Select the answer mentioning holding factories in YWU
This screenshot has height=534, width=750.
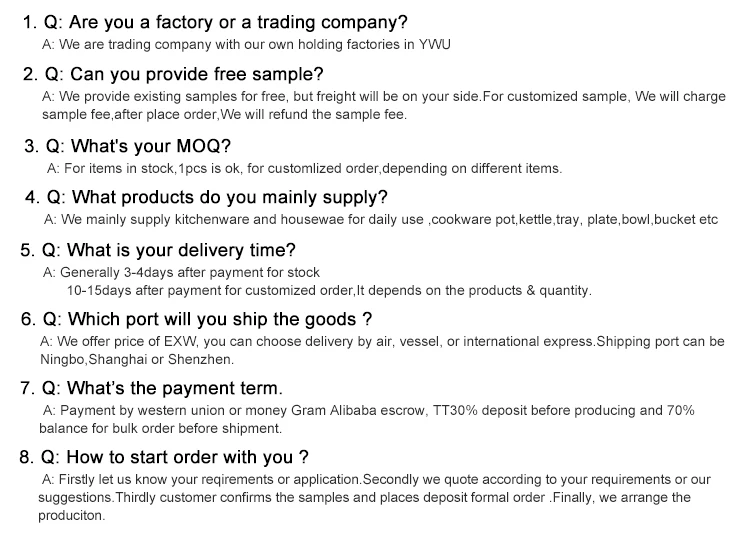click(x=246, y=44)
